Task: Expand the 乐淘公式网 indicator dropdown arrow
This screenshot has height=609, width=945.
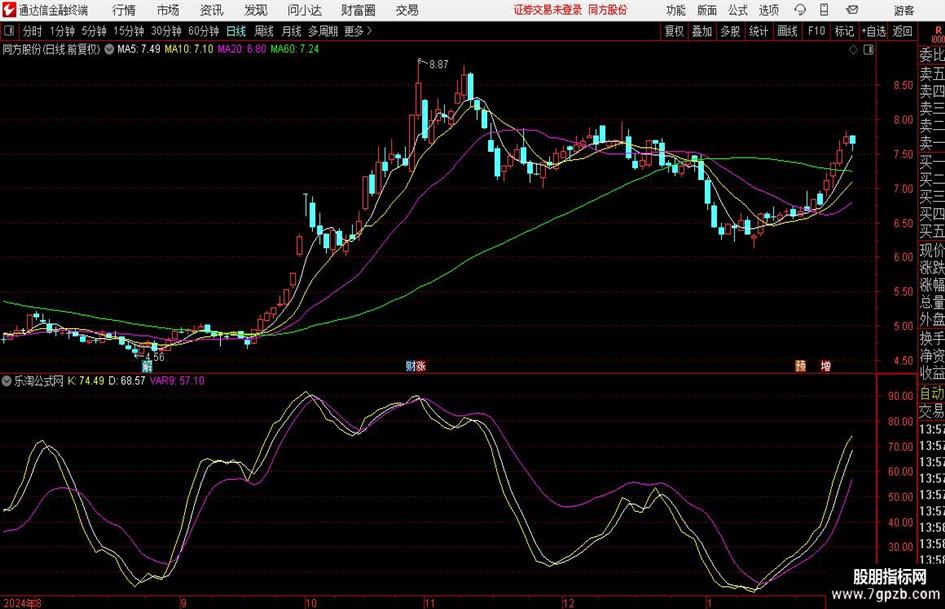Action: (7, 381)
